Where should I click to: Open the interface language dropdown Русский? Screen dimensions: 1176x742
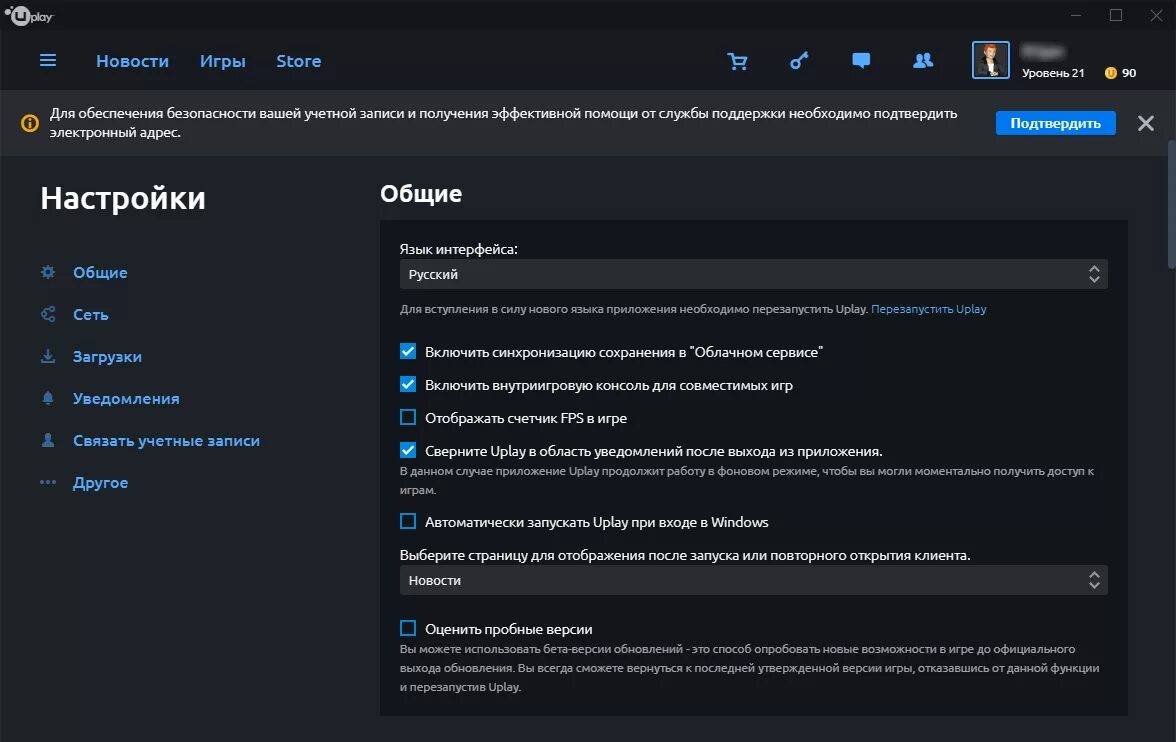[x=753, y=275]
